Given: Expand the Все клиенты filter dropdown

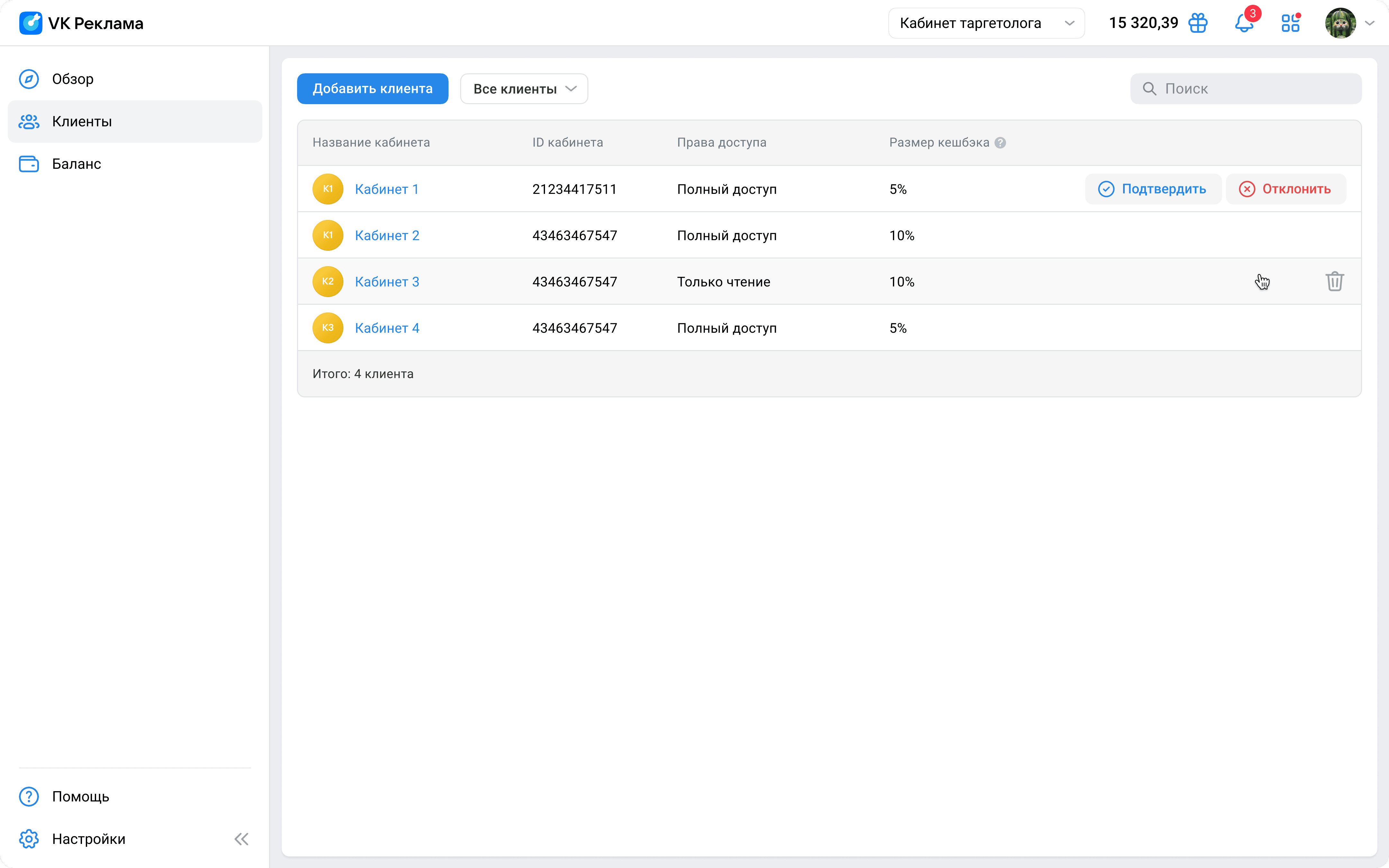Looking at the screenshot, I should click(x=524, y=88).
